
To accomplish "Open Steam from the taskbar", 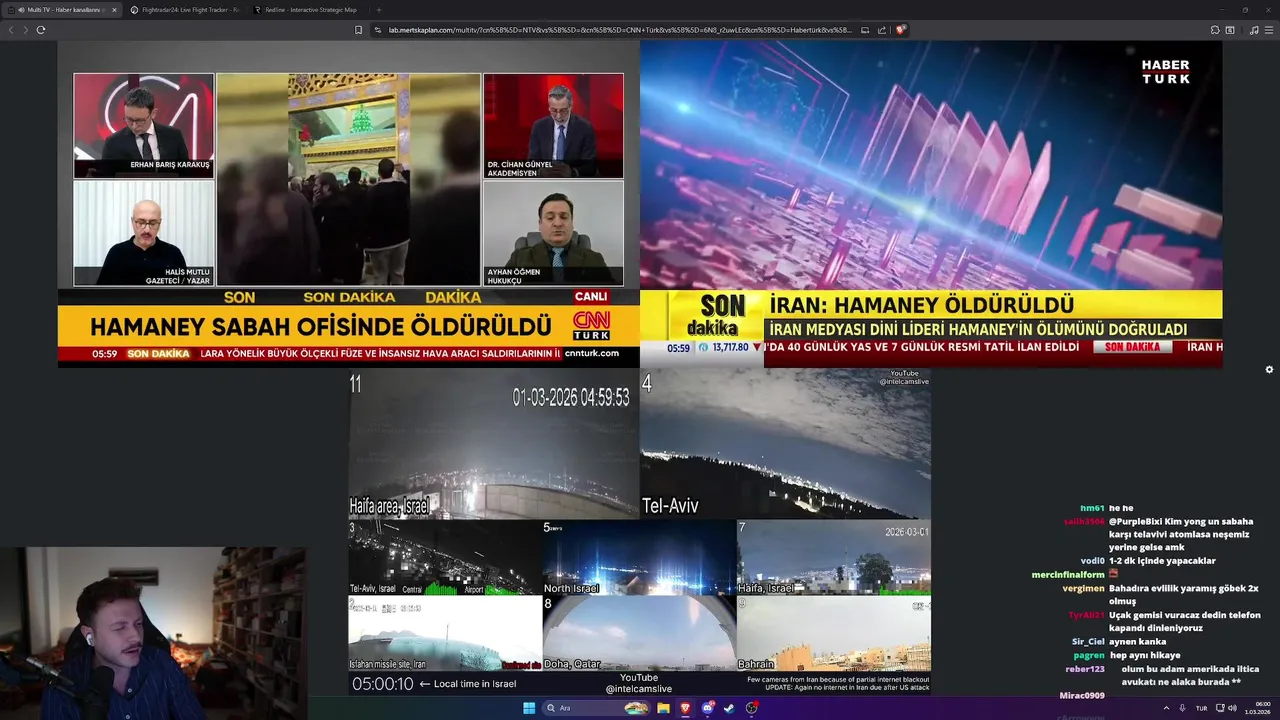I will [x=729, y=708].
